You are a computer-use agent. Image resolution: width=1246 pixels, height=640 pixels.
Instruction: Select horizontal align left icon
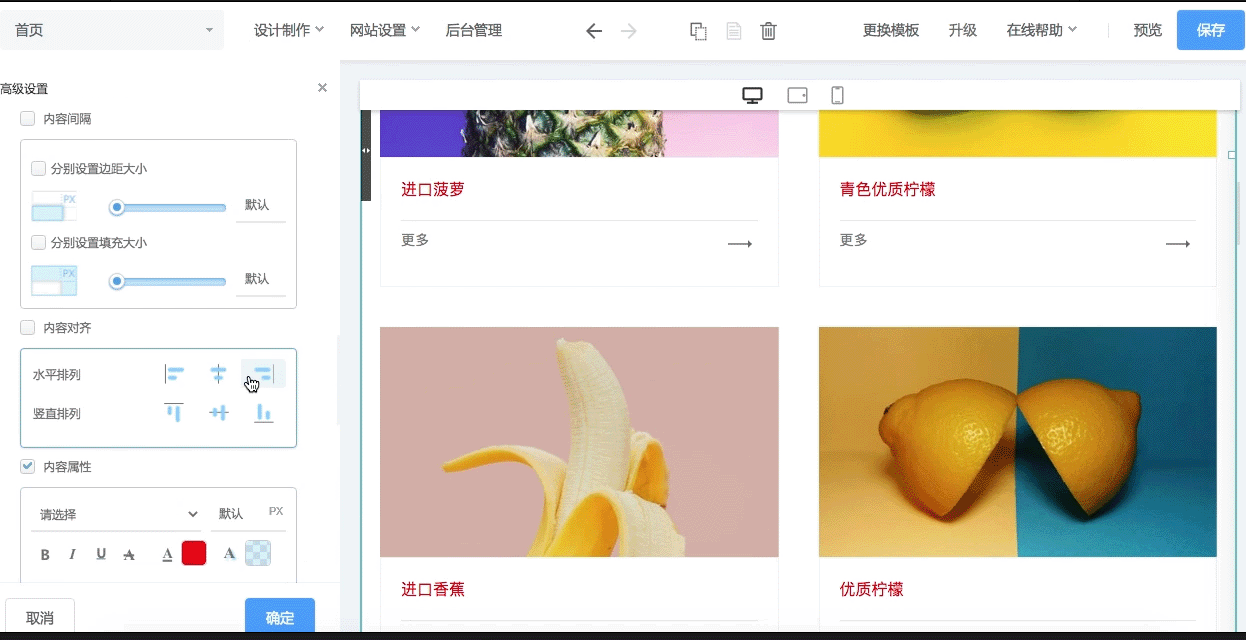[x=174, y=374]
